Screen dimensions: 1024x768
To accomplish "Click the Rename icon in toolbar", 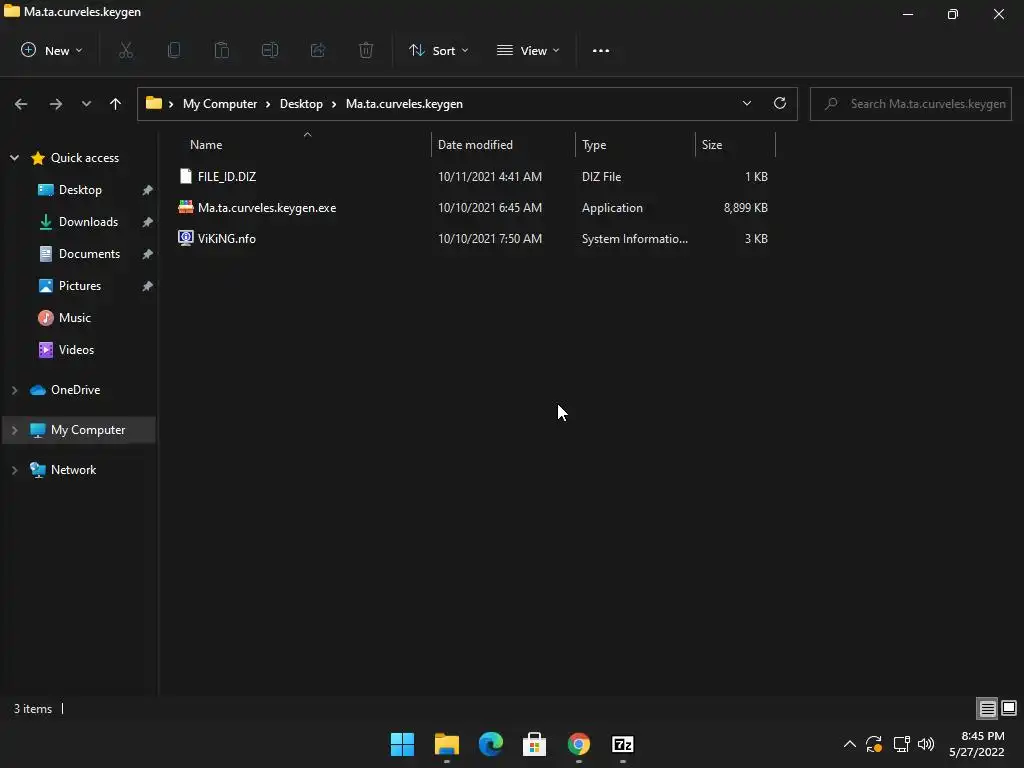I will tap(270, 50).
